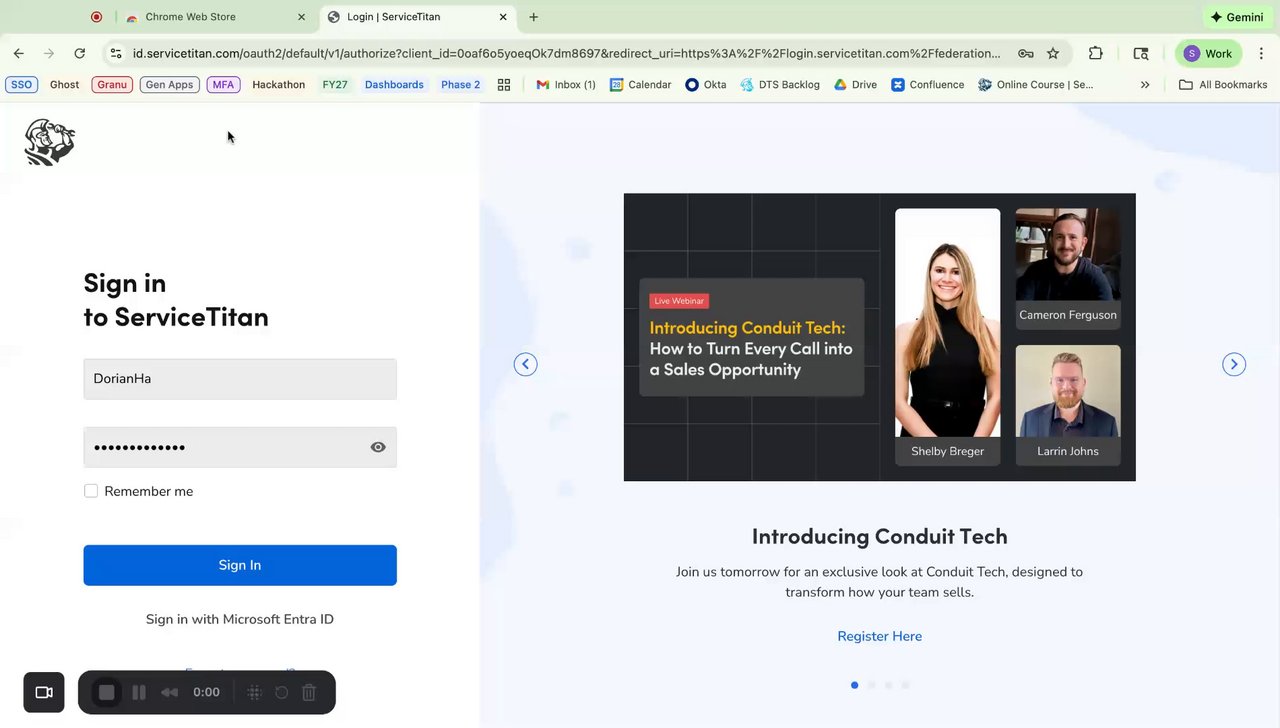Click the blue Sign In button
Viewport: 1280px width, 728px height.
(x=240, y=565)
